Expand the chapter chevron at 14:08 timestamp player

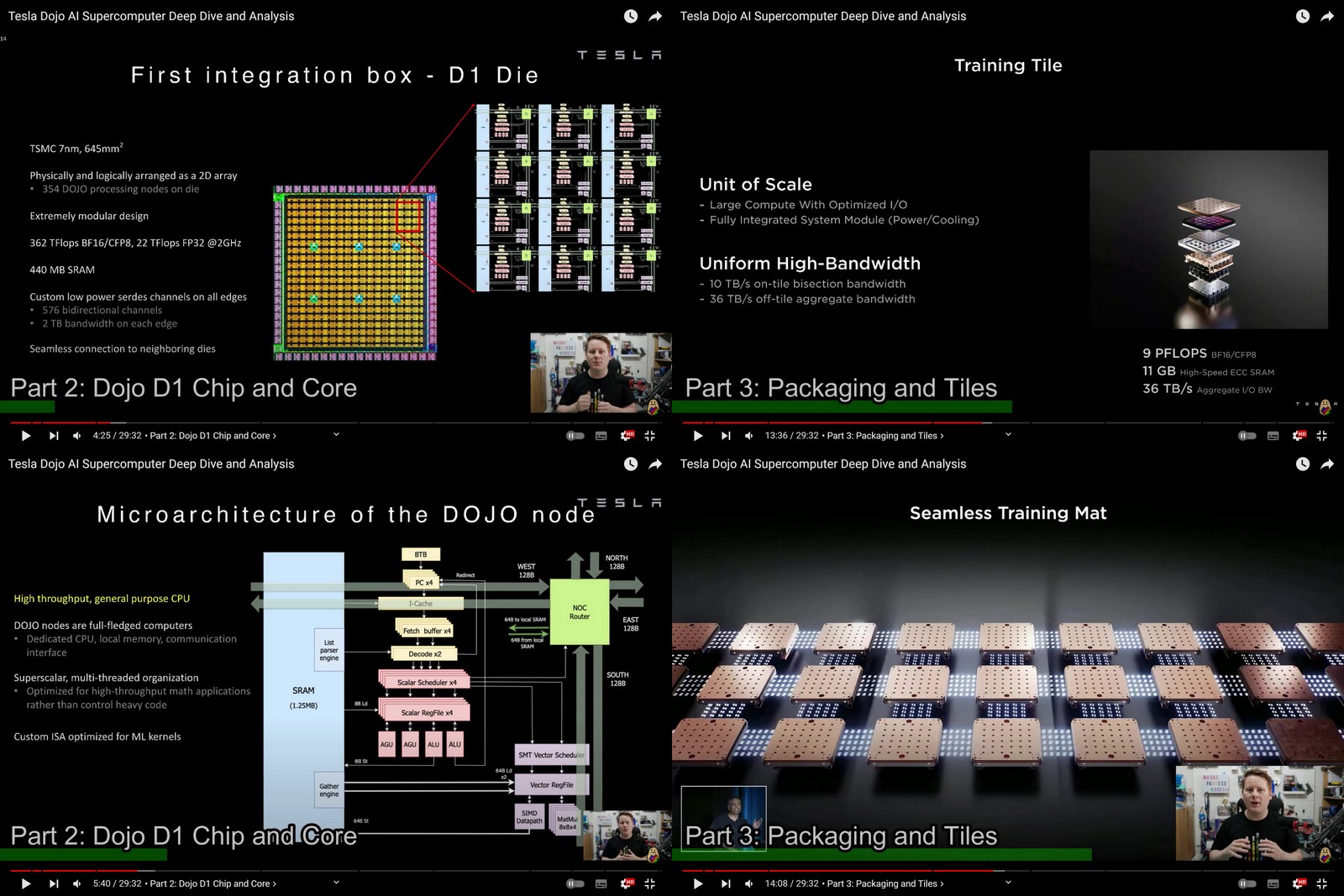pyautogui.click(x=1007, y=883)
